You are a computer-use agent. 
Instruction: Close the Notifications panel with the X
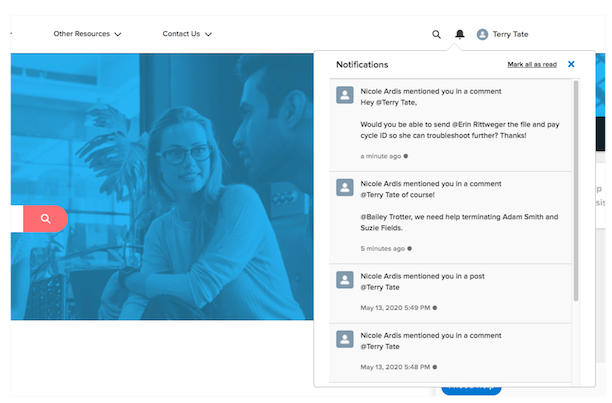click(571, 64)
